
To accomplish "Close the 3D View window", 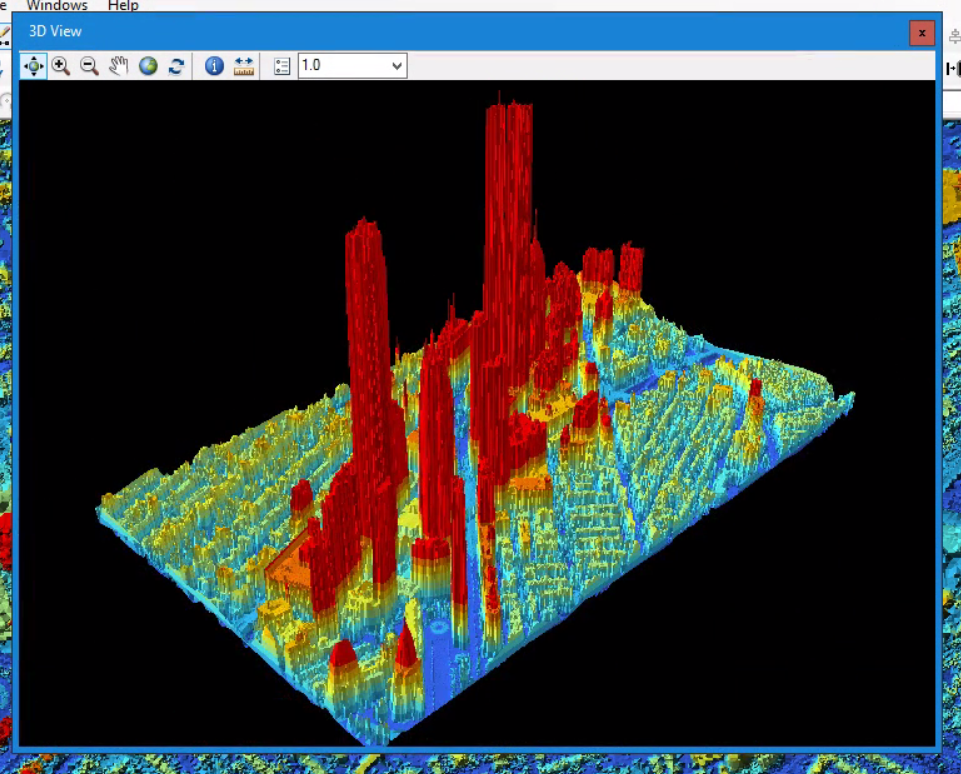I will coord(921,32).
